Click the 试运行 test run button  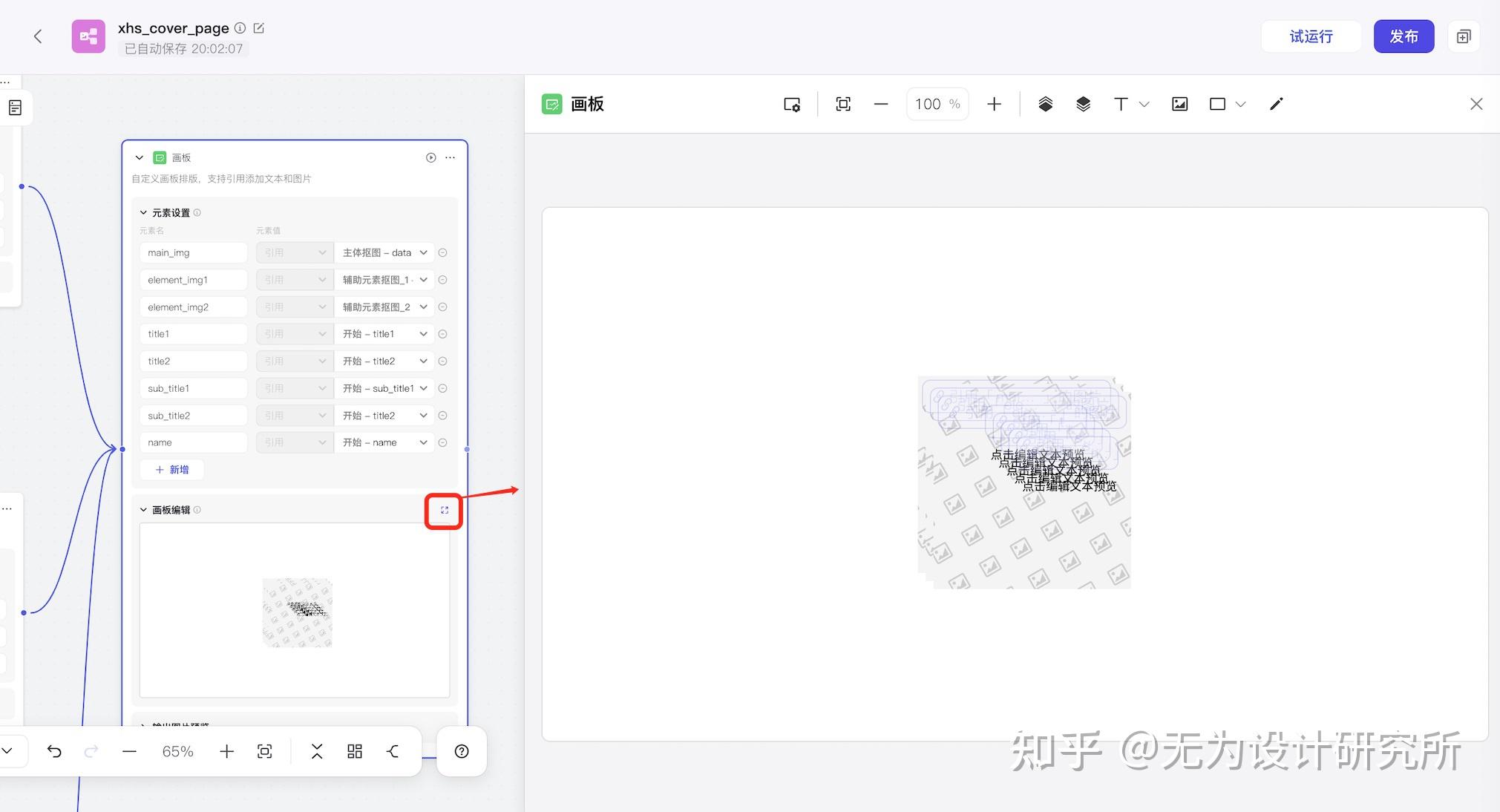click(1311, 36)
